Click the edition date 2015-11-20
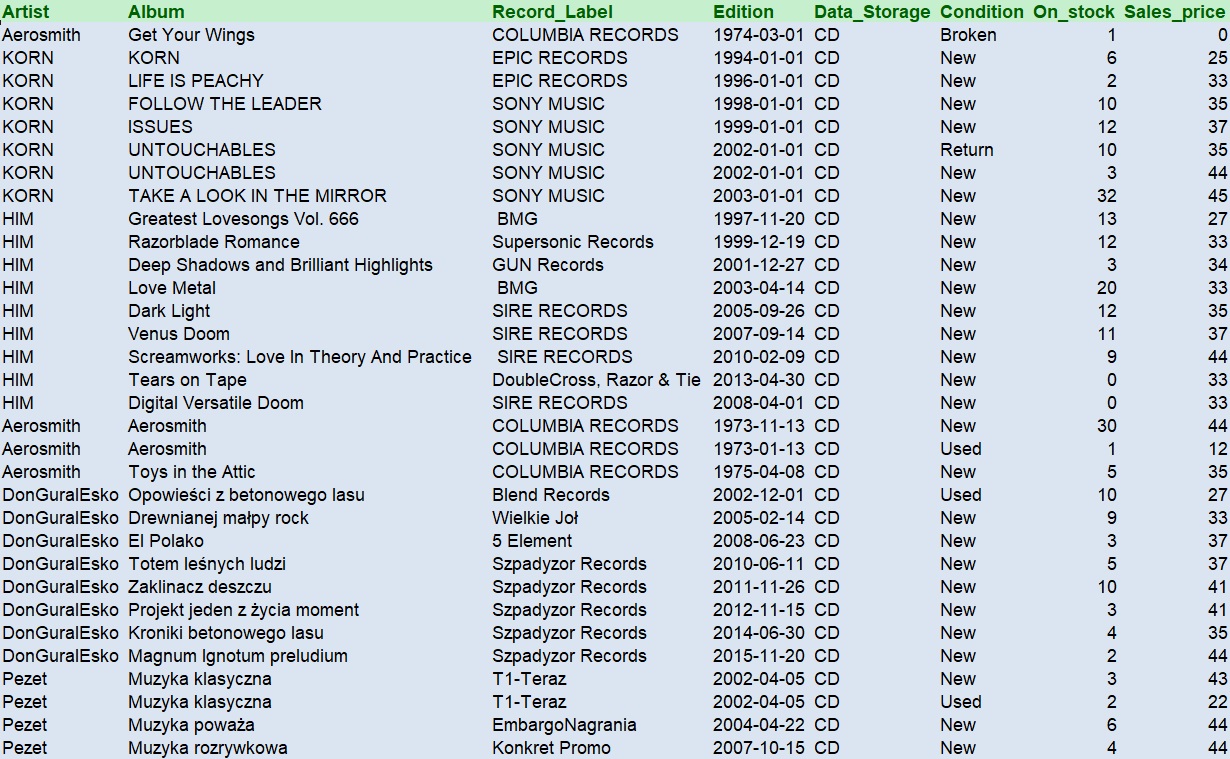Image resolution: width=1230 pixels, height=759 pixels. point(758,656)
